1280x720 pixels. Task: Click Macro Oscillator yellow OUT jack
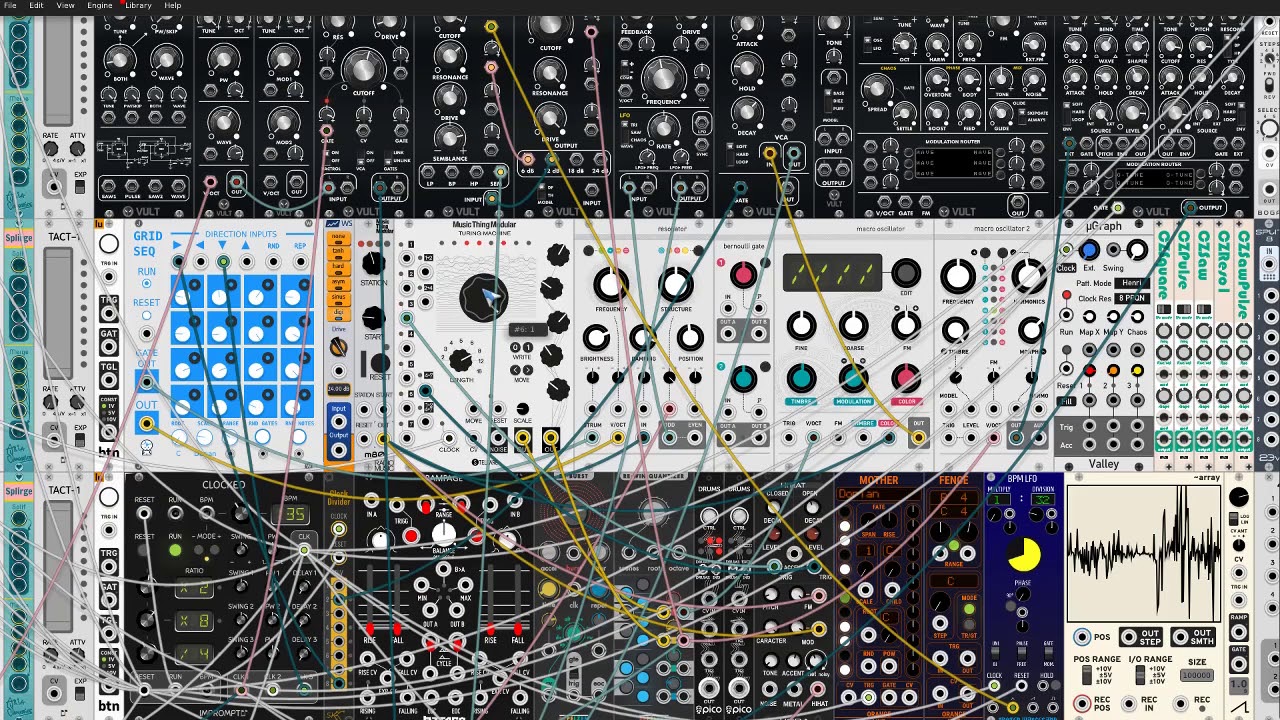pyautogui.click(x=919, y=437)
